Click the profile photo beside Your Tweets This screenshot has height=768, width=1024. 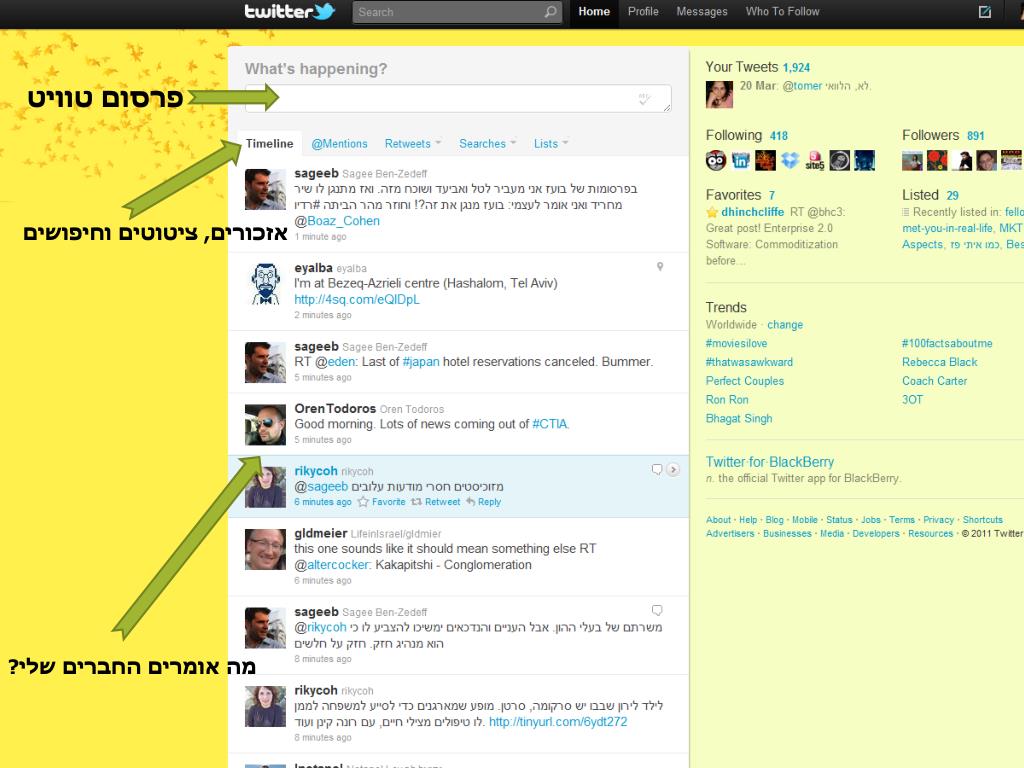coord(719,94)
